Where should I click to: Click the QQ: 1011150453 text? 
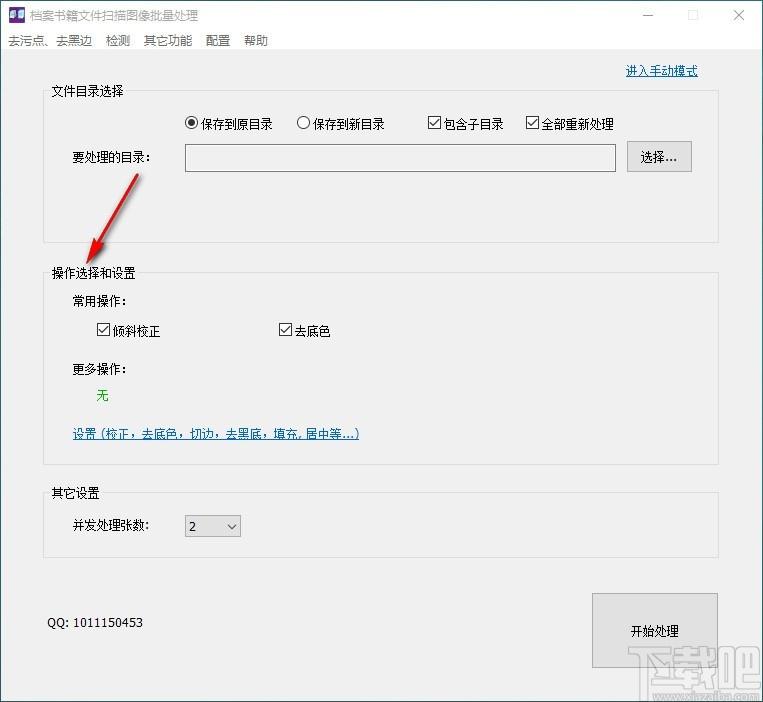tap(95, 623)
